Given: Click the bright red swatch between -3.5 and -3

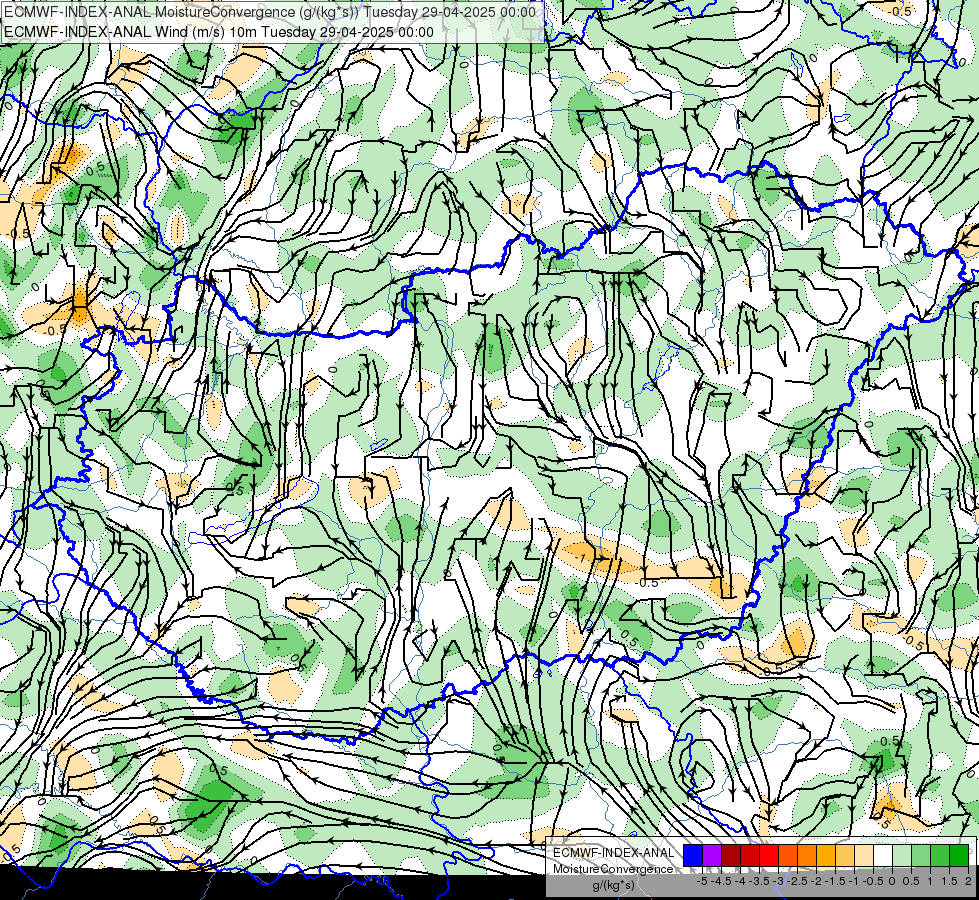Looking at the screenshot, I should pos(769,856).
